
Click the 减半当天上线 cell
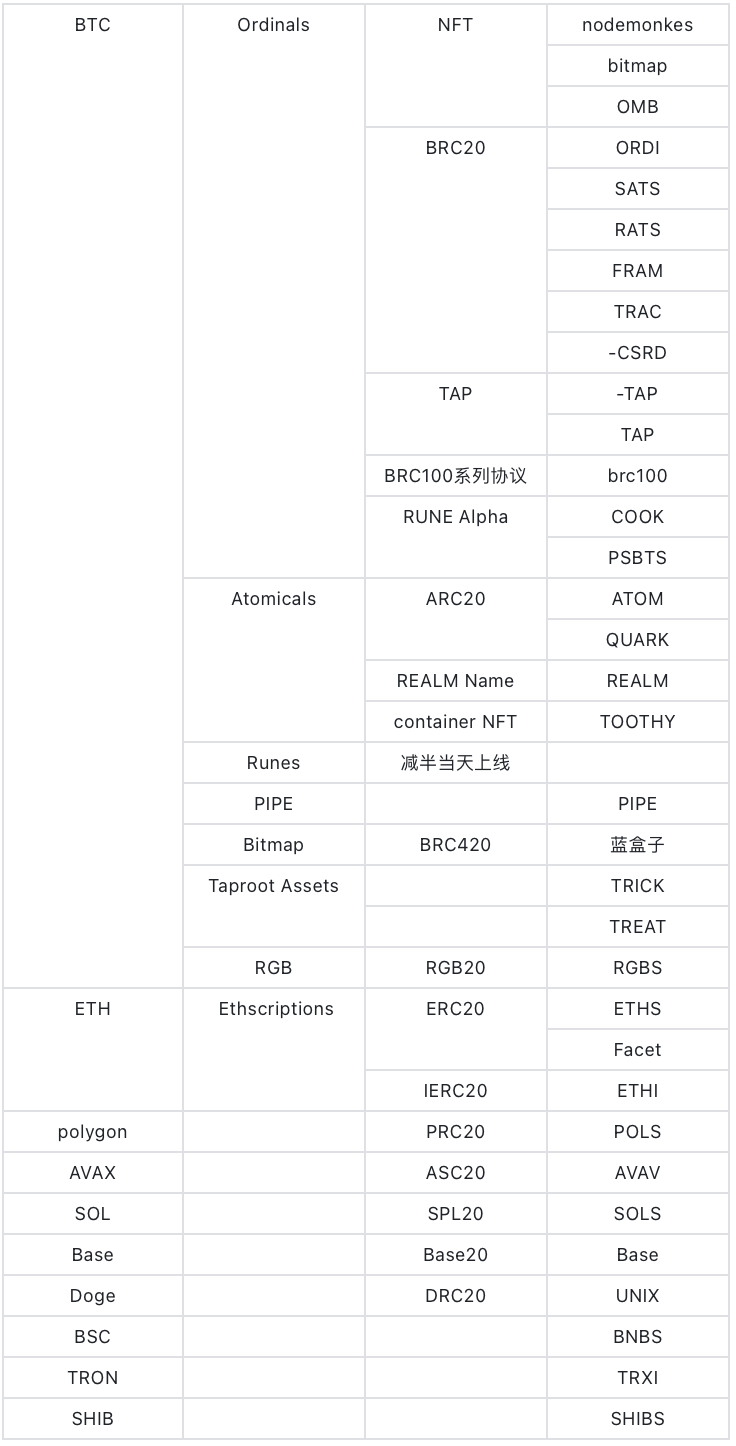[455, 763]
